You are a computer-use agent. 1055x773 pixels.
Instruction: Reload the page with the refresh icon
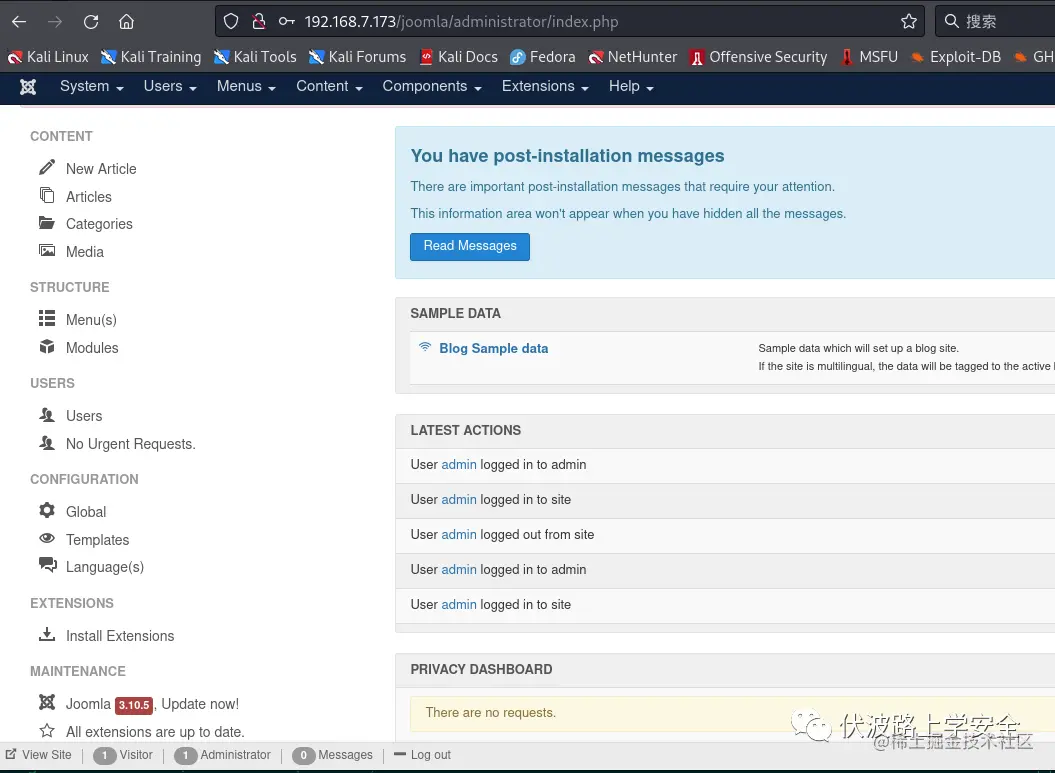click(91, 22)
